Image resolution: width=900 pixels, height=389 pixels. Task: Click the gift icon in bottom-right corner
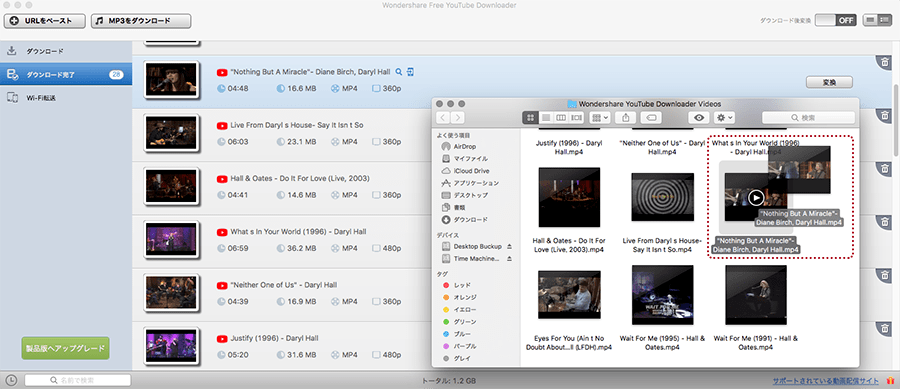pos(890,380)
